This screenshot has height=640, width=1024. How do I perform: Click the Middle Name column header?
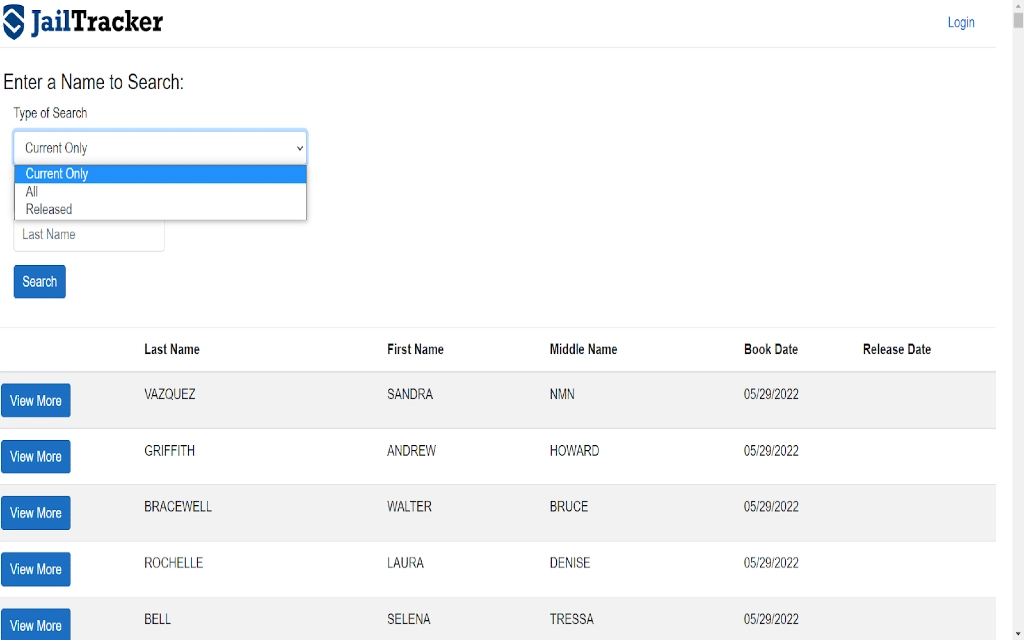583,349
